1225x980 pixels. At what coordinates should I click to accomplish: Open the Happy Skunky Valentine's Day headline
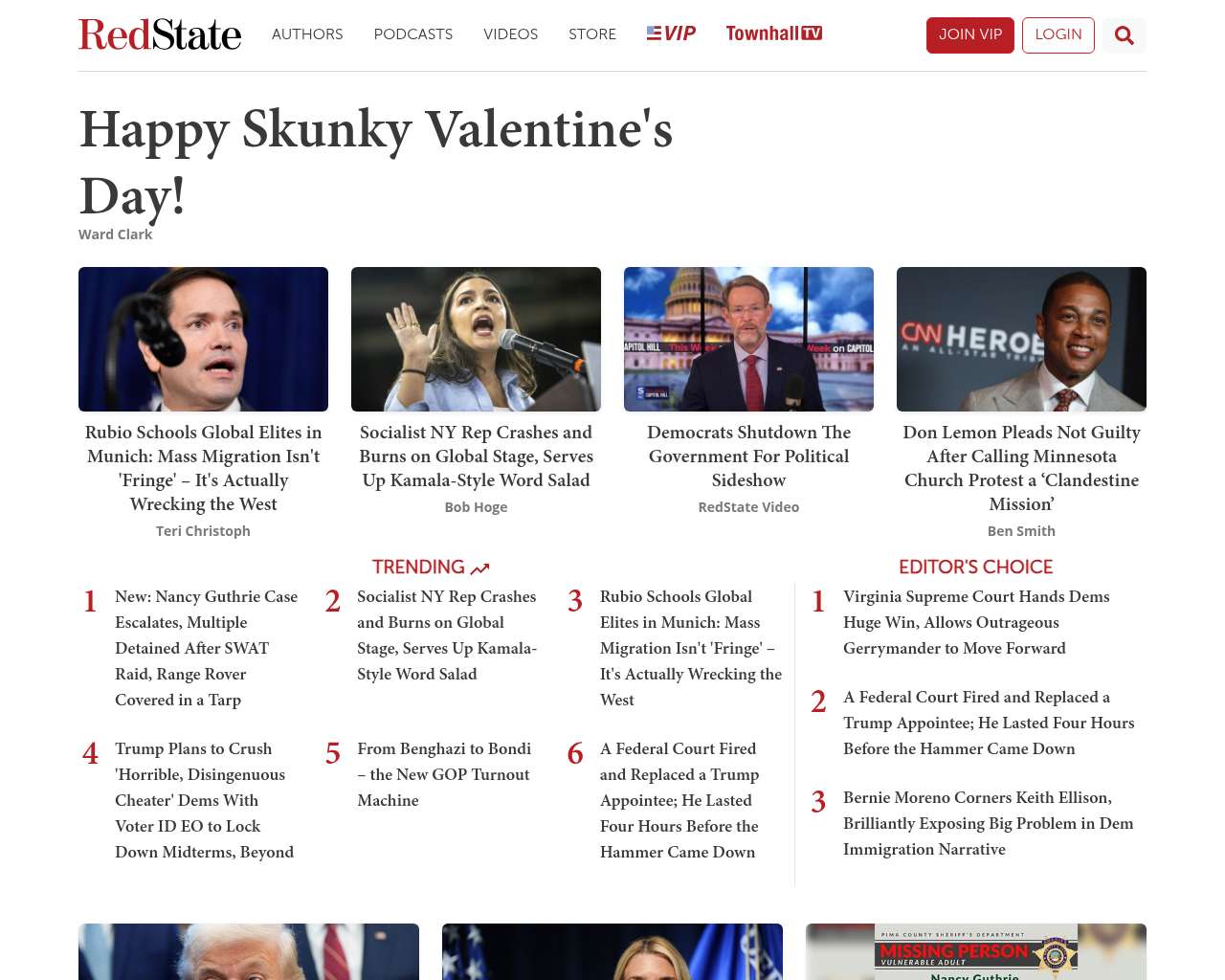(376, 162)
